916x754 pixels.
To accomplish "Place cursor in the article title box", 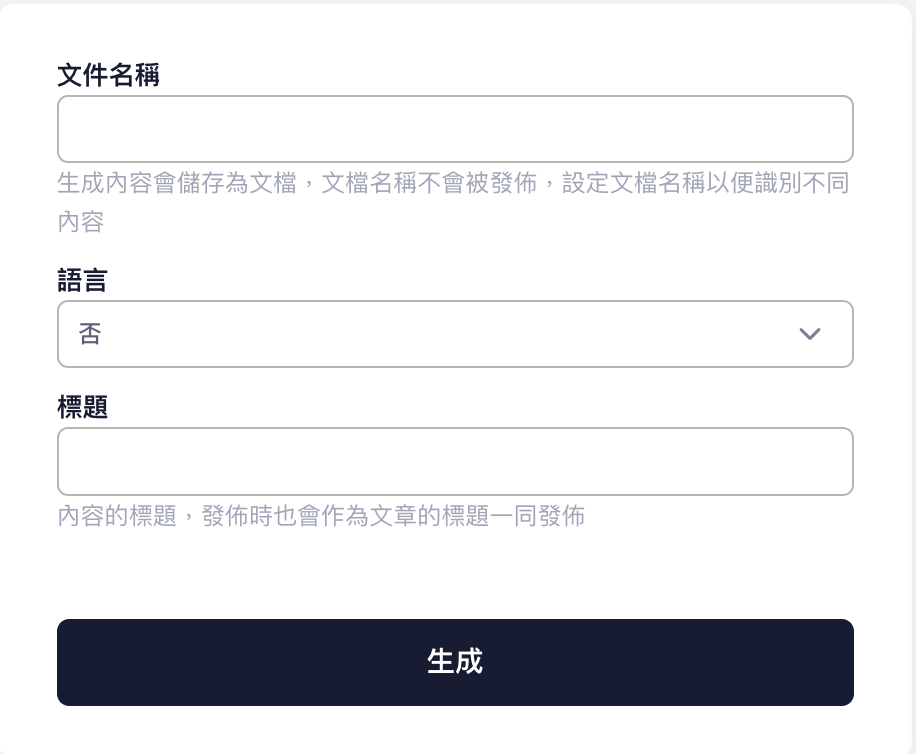I will (x=455, y=462).
